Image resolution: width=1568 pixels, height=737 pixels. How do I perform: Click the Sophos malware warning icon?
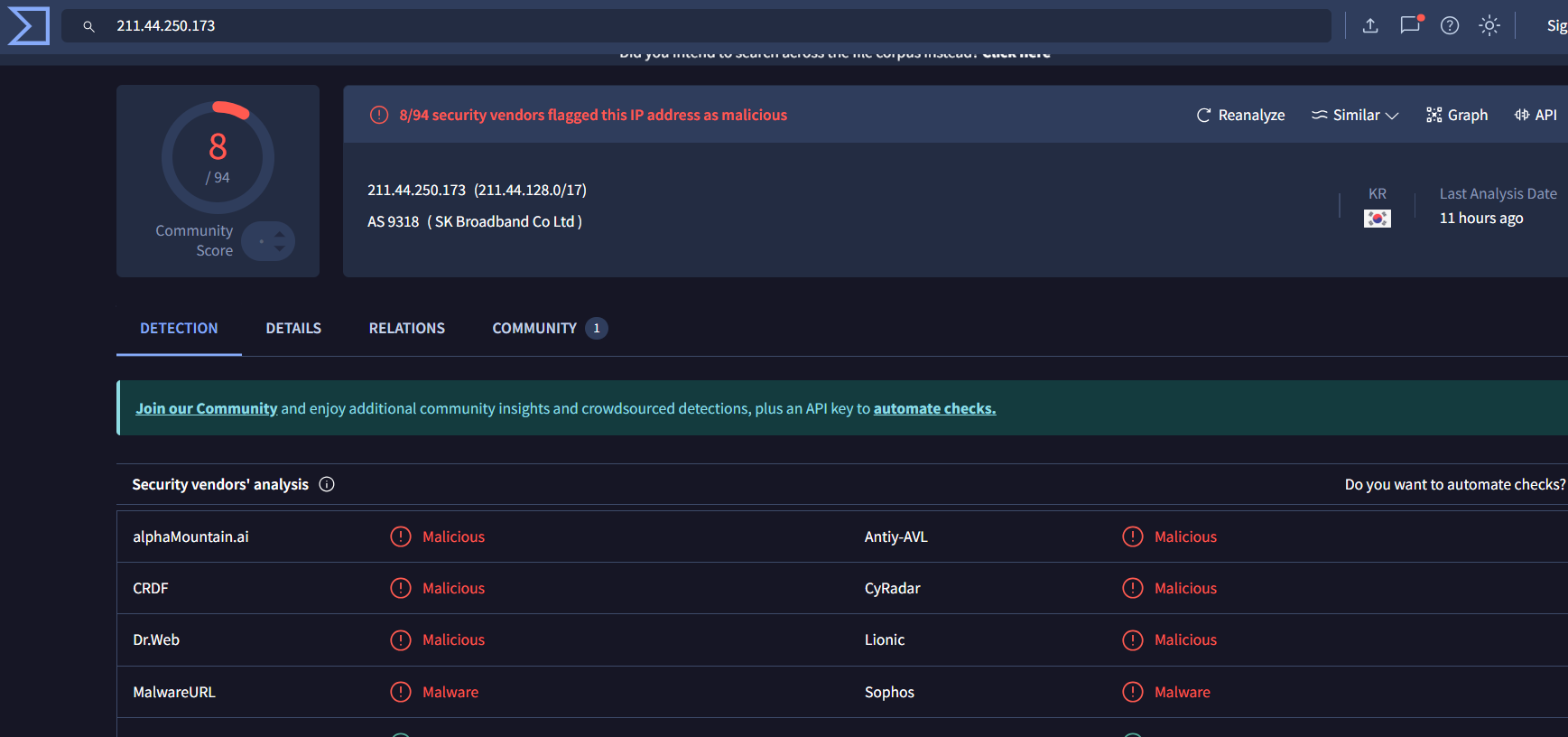[1133, 692]
